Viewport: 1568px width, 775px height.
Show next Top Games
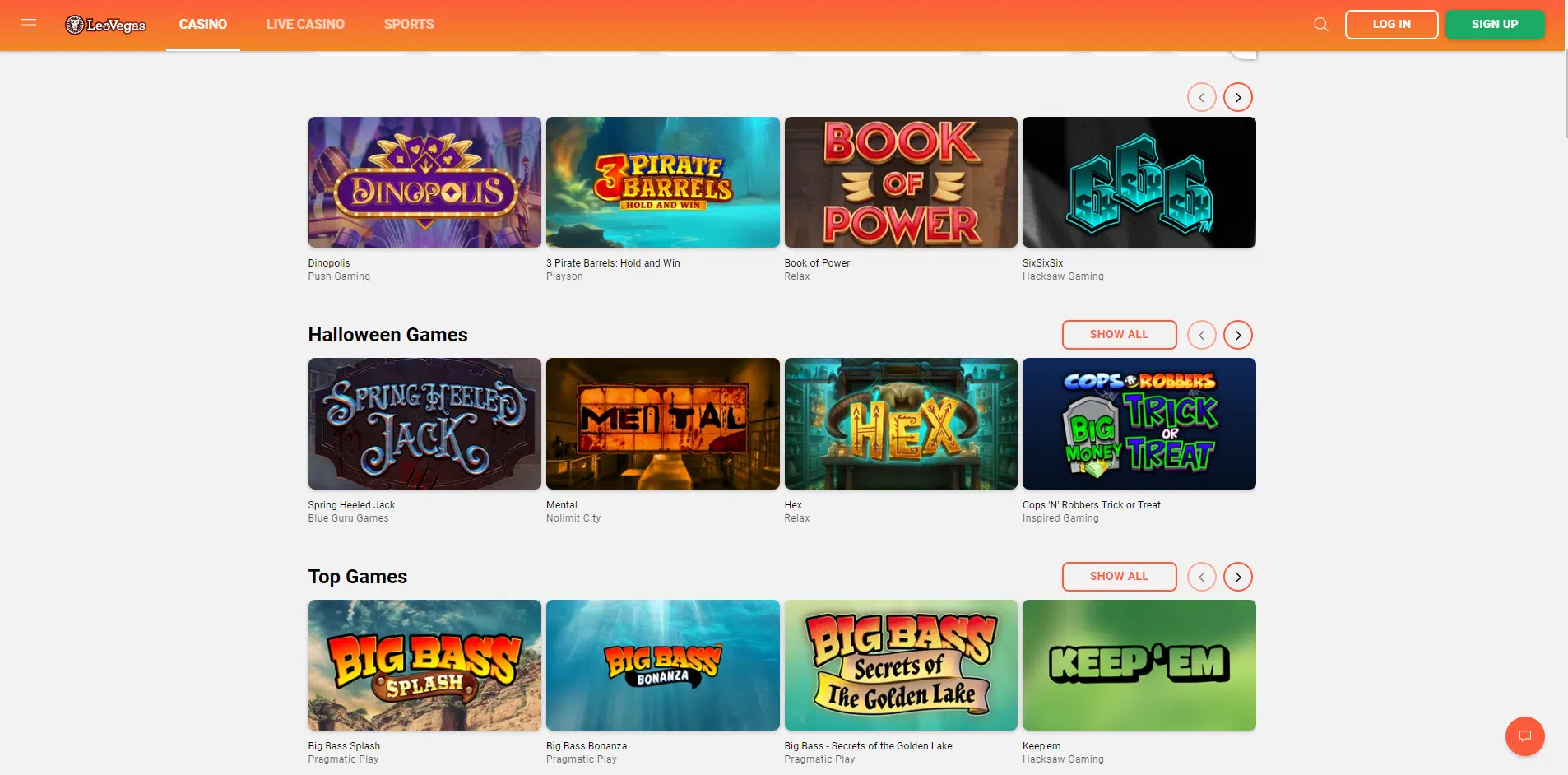point(1237,577)
